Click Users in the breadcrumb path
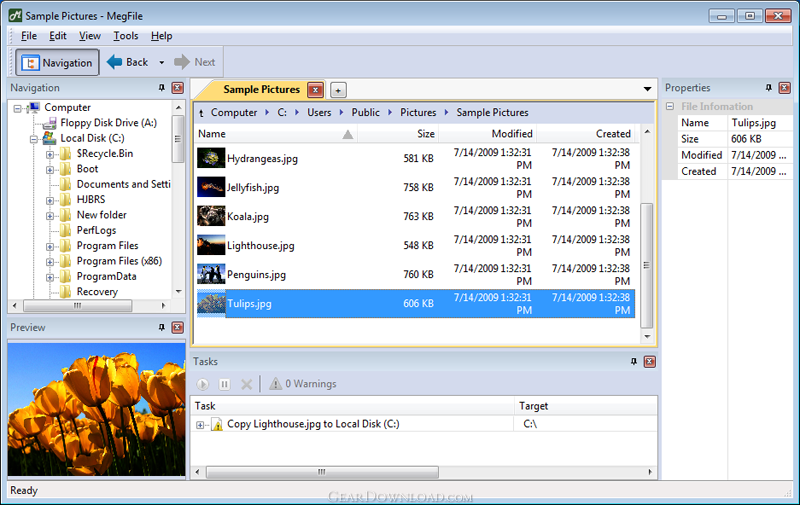 click(x=319, y=112)
